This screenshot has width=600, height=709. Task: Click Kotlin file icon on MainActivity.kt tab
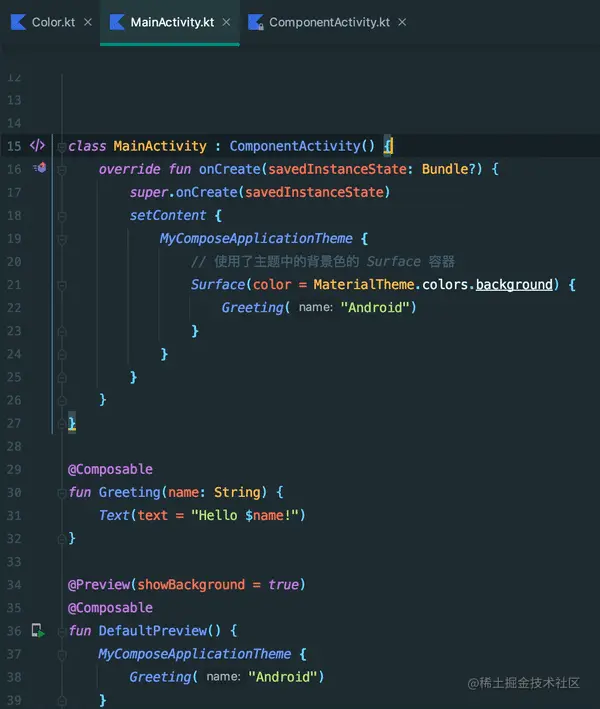click(117, 22)
